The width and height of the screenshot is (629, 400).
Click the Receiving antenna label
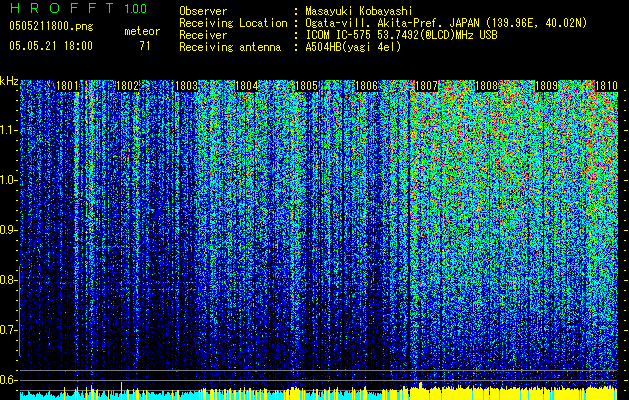tap(230, 47)
